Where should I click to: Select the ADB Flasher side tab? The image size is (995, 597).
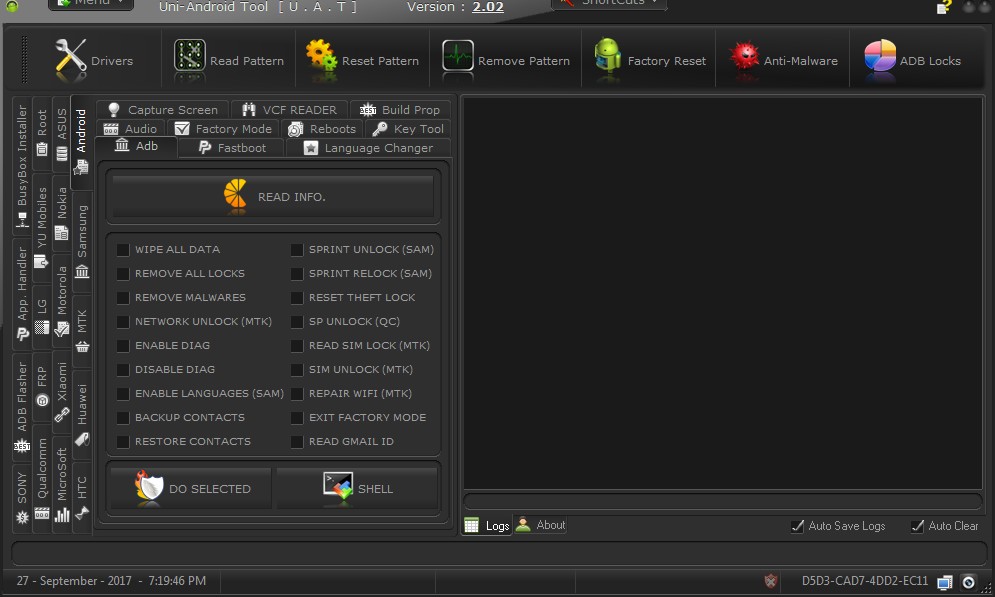(22, 406)
